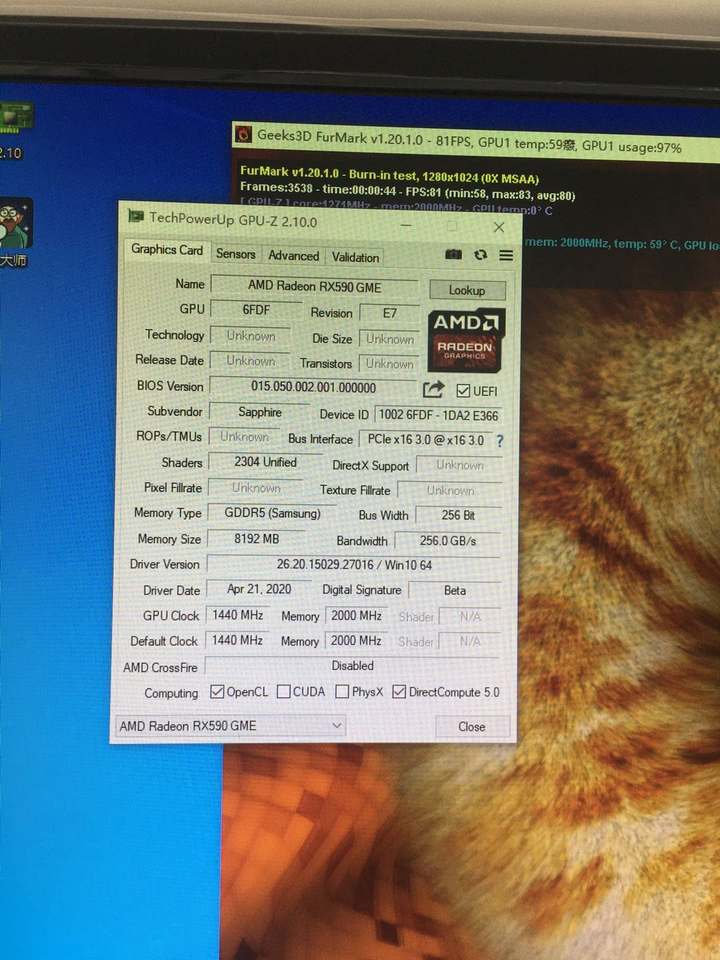
Task: Click the Transistors field Unknown
Action: (x=389, y=364)
